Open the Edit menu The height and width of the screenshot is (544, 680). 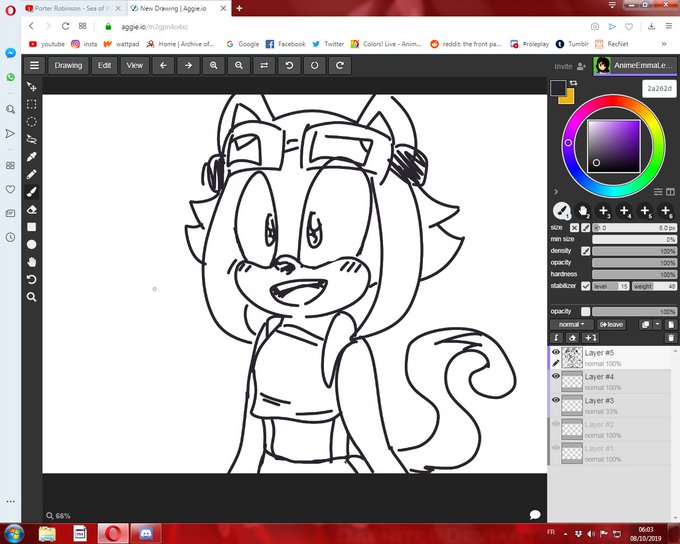click(105, 66)
